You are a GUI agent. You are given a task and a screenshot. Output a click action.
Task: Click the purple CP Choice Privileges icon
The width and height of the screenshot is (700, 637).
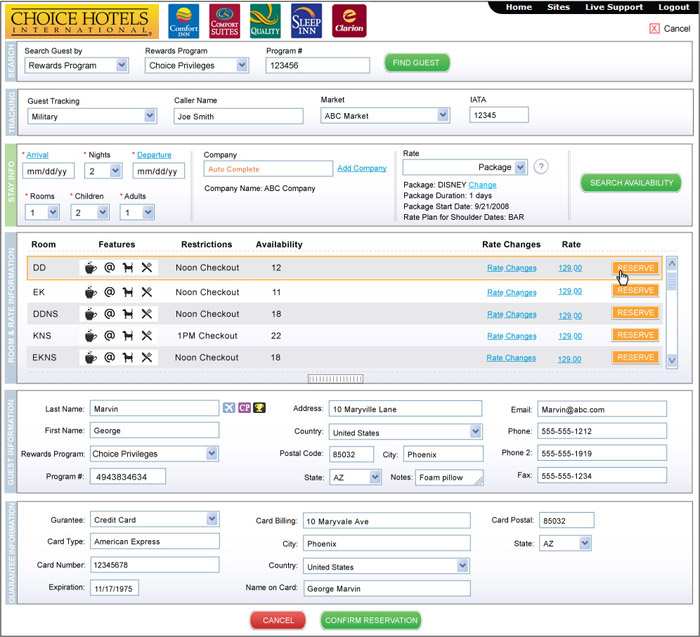(244, 408)
